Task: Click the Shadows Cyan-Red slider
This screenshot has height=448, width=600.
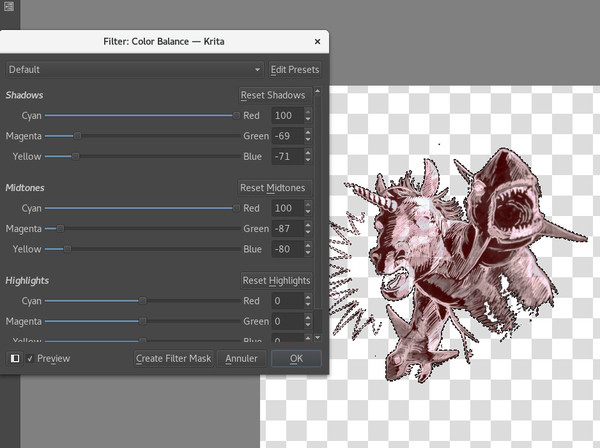Action: (142, 116)
